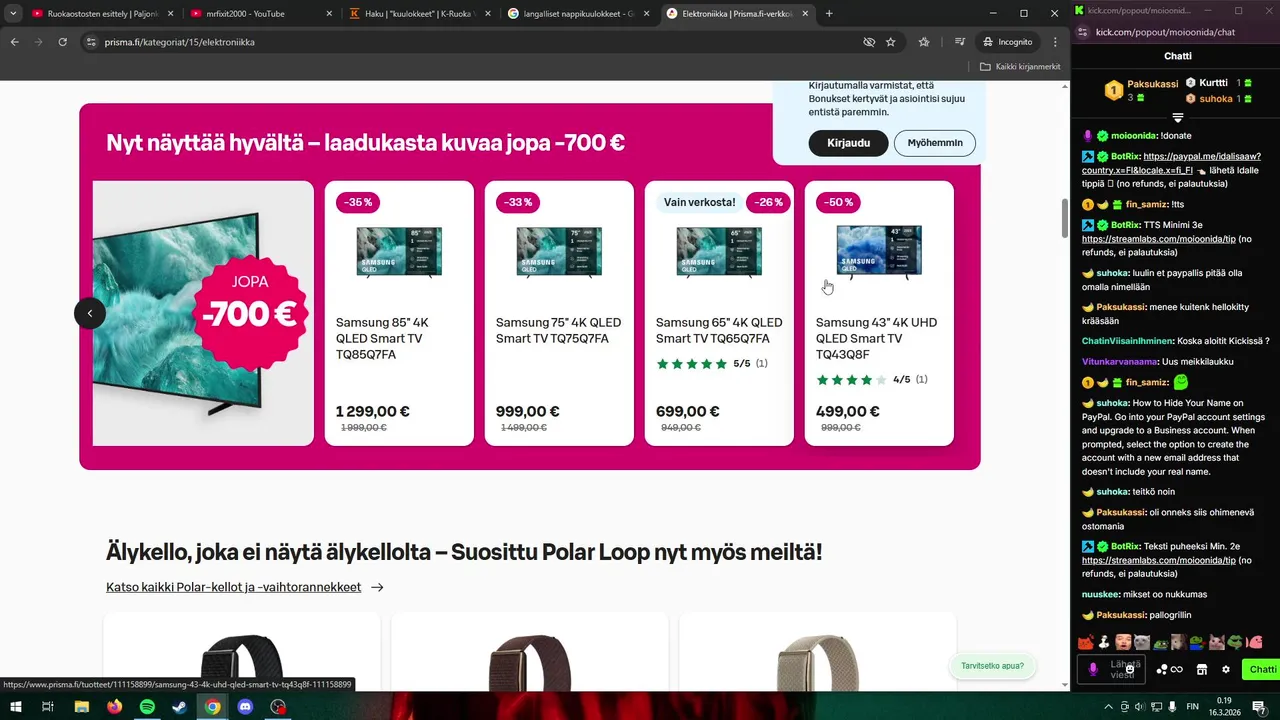Expand the leaderboard arrow under Paksukassi
1280x720 pixels.
click(1178, 118)
